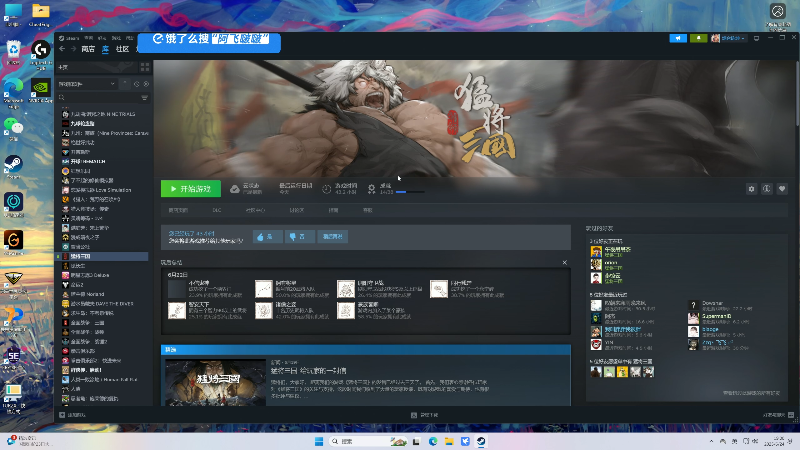Click thumbs down not recommend button
Image resolution: width=800 pixels, height=450 pixels.
click(299, 237)
